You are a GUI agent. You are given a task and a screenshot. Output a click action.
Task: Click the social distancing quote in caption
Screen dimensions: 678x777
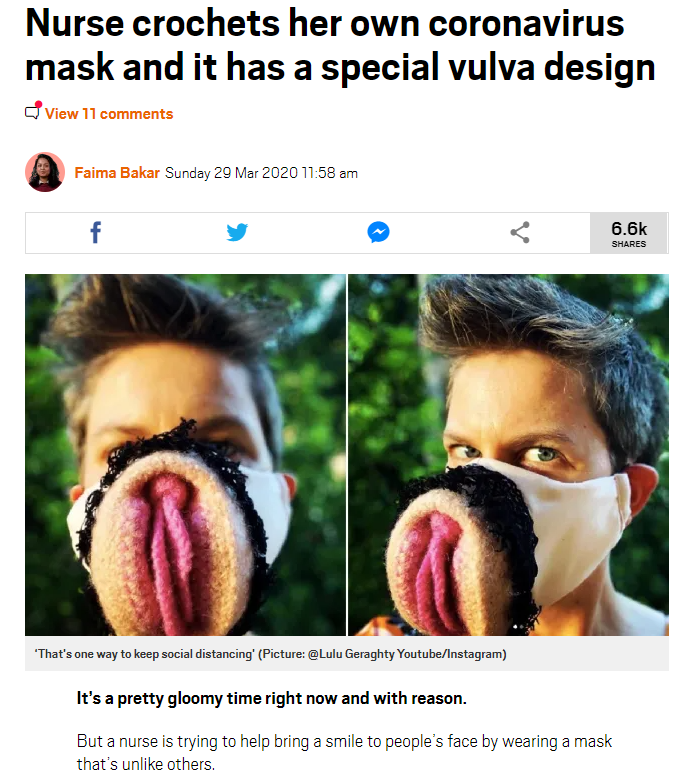point(145,654)
